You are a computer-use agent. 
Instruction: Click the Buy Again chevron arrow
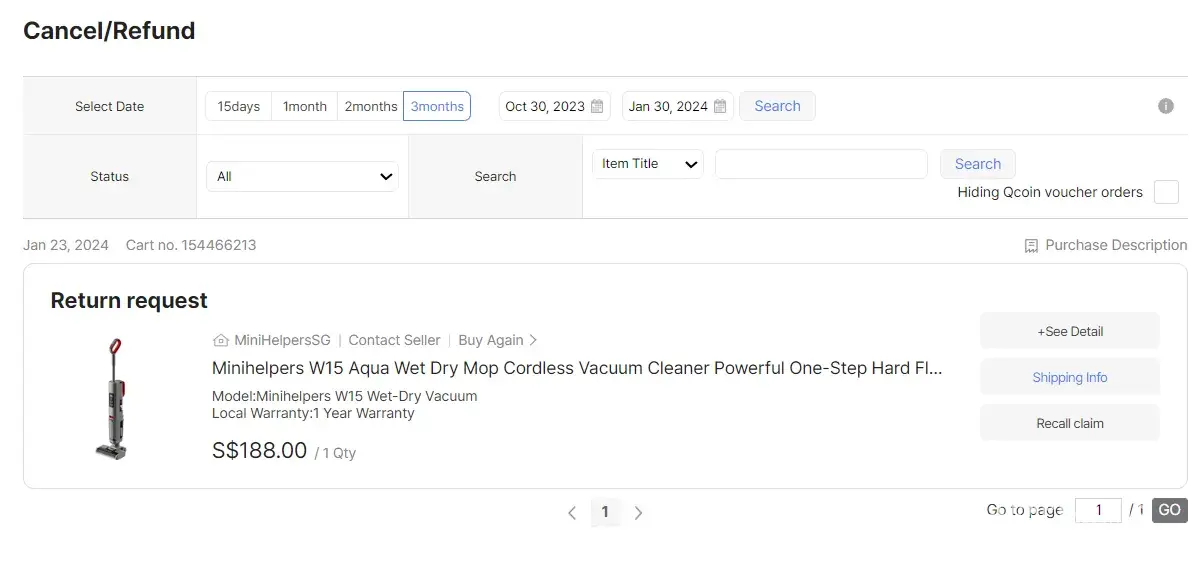(533, 340)
